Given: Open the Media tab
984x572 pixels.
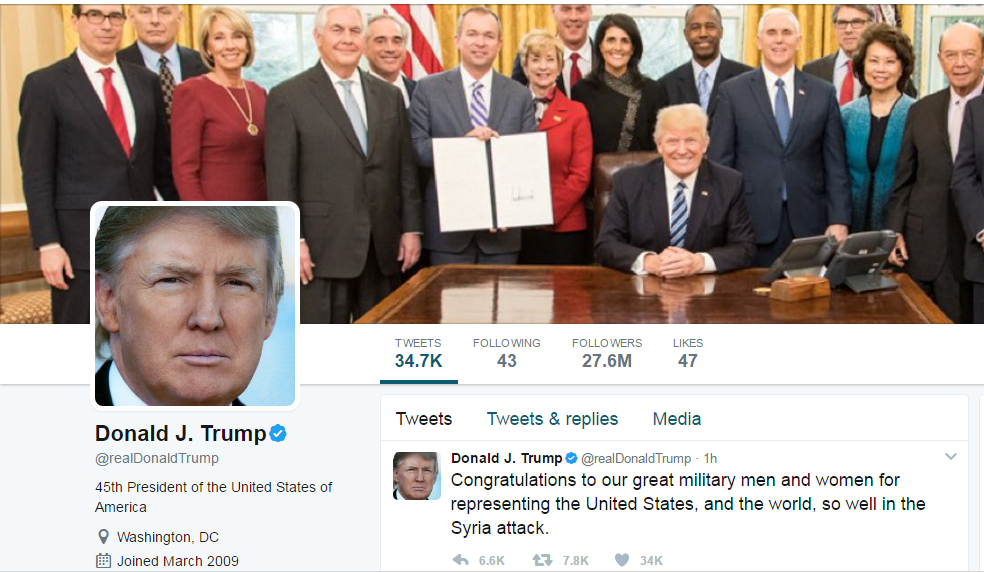Looking at the screenshot, I should pos(676,419).
